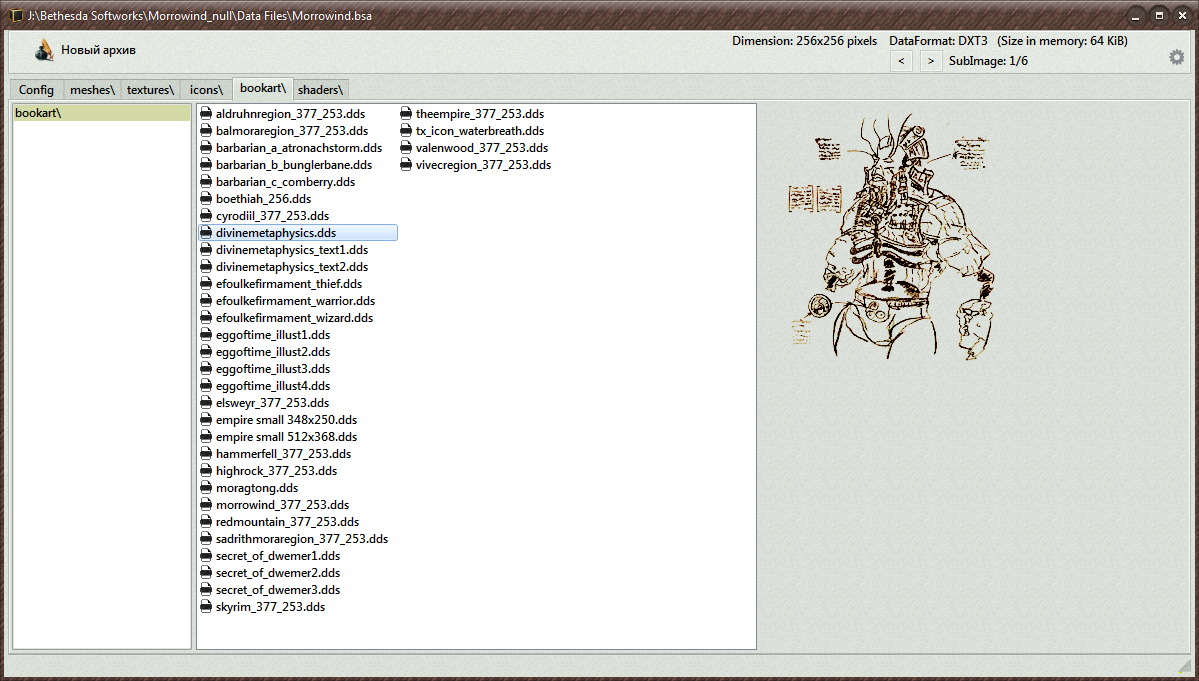This screenshot has width=1199, height=681.
Task: Click file icon beside elsweyr_377_253.dds
Action: click(206, 403)
